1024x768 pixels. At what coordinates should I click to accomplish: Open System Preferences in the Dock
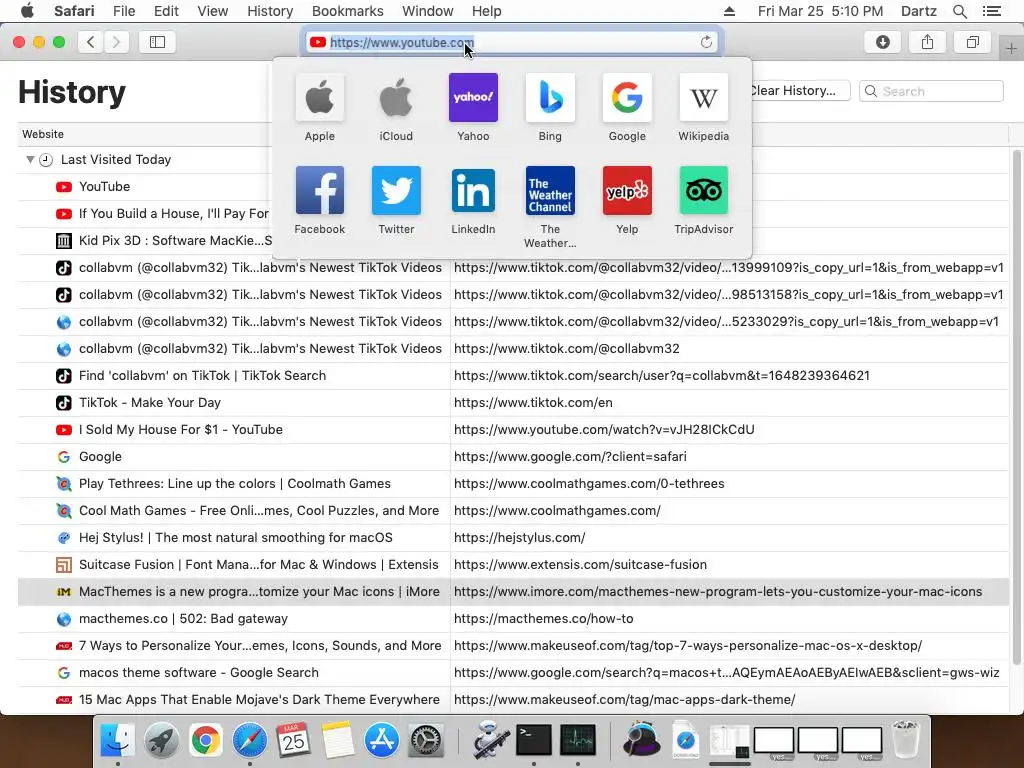pyautogui.click(x=426, y=741)
